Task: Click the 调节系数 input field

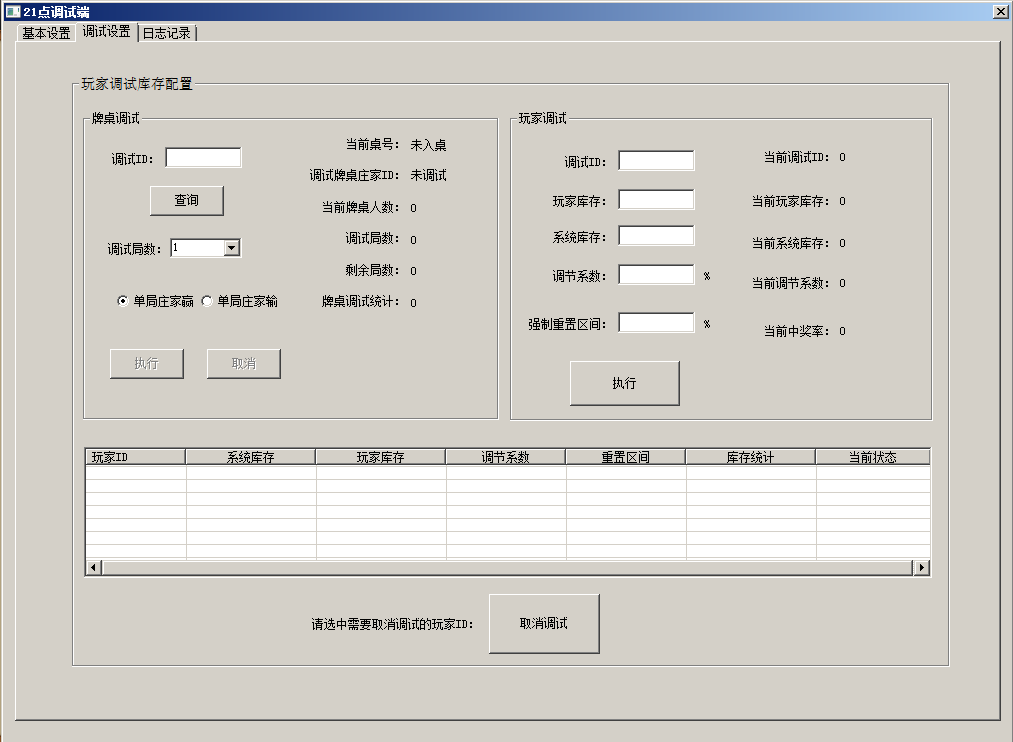Action: (x=655, y=274)
